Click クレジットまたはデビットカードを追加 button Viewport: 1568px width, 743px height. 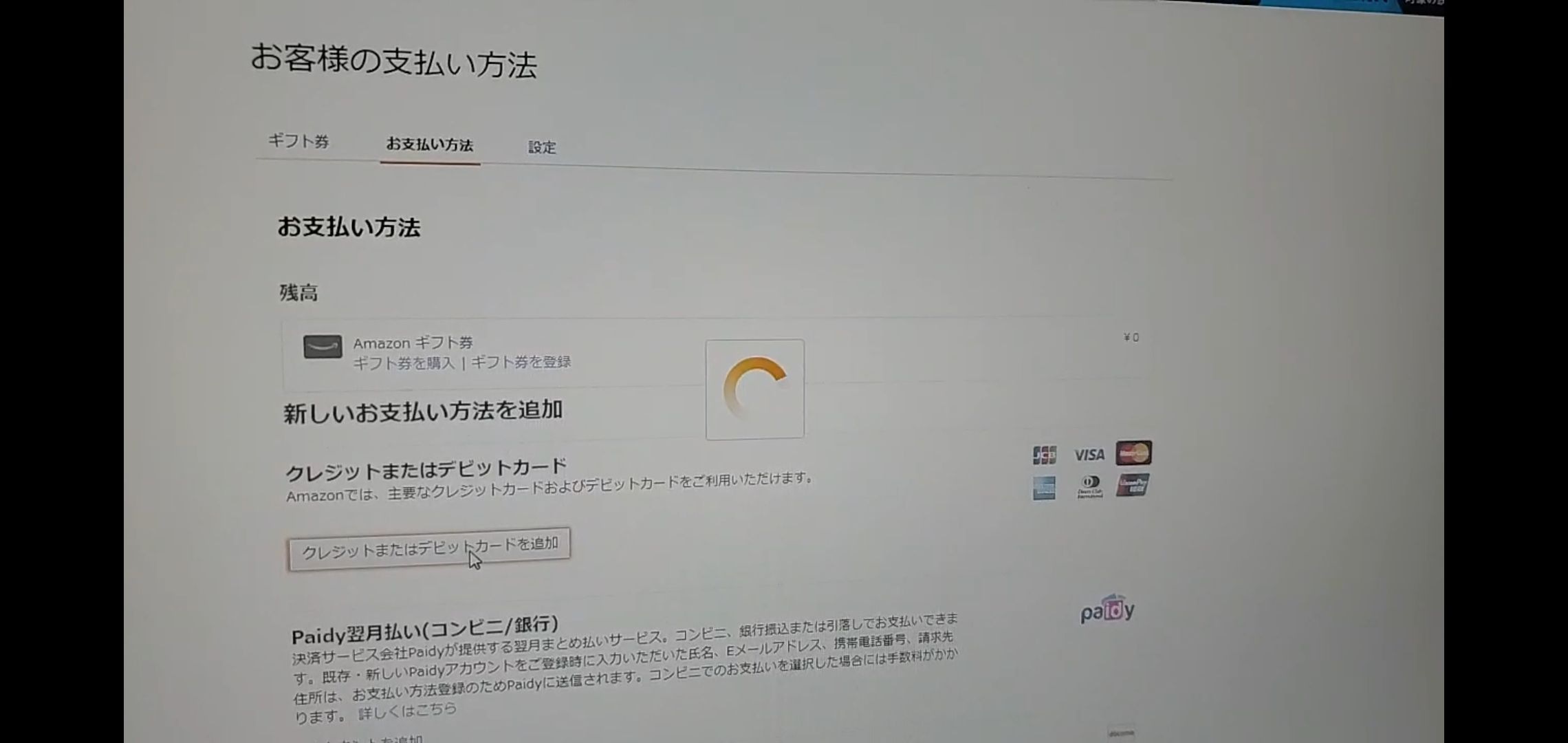pyautogui.click(x=429, y=549)
